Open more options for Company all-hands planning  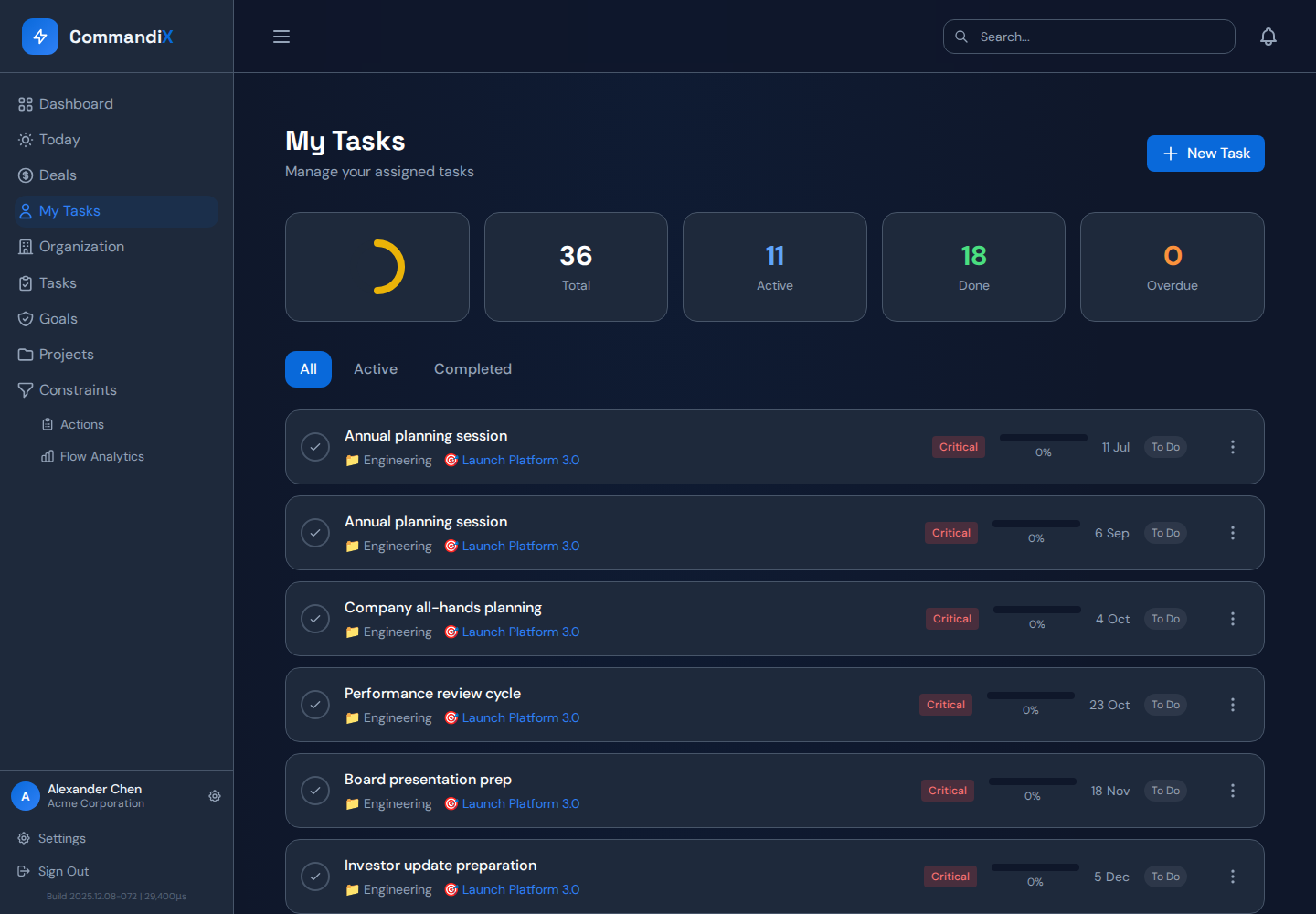coord(1233,619)
